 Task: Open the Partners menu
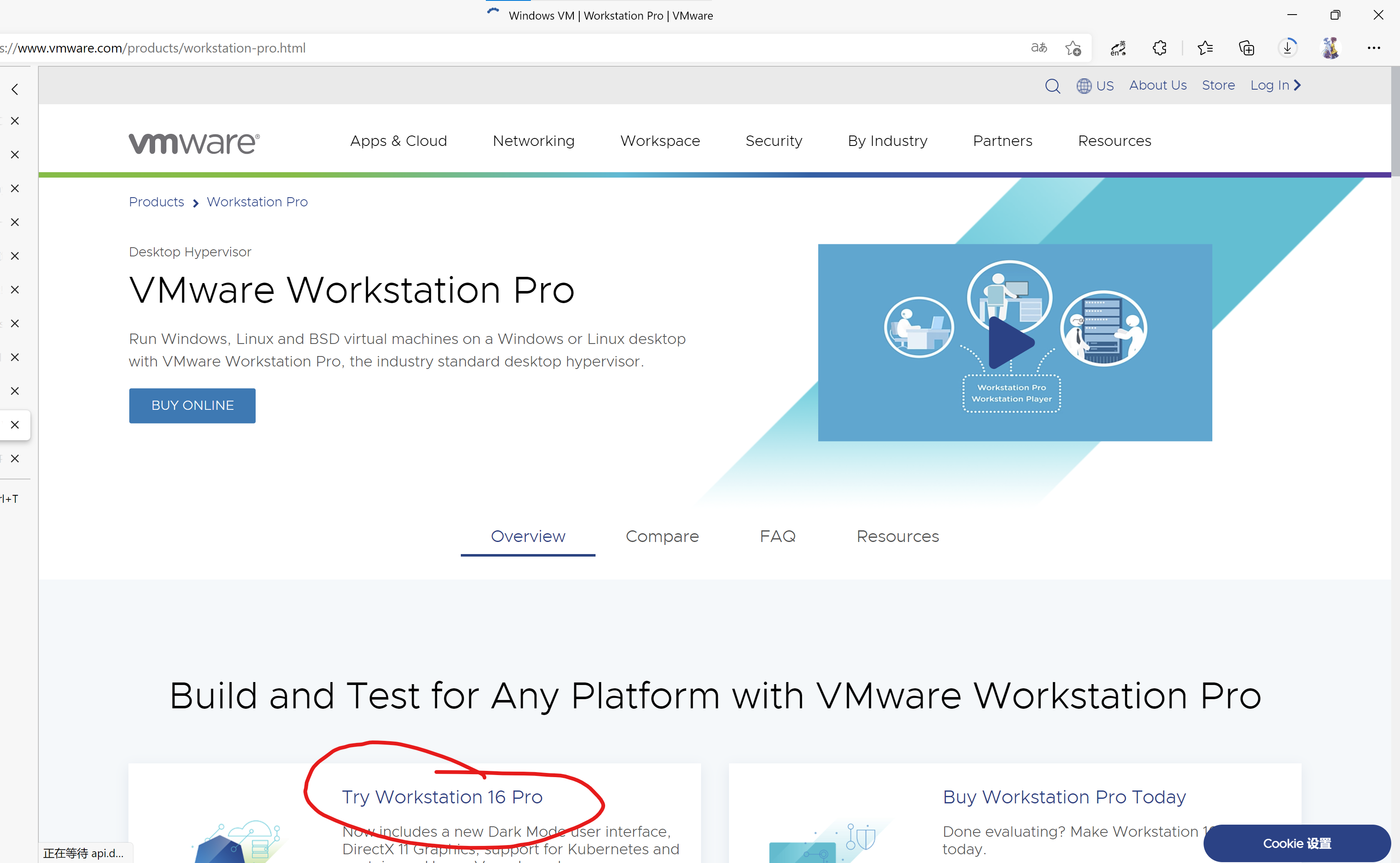pyautogui.click(x=1003, y=141)
